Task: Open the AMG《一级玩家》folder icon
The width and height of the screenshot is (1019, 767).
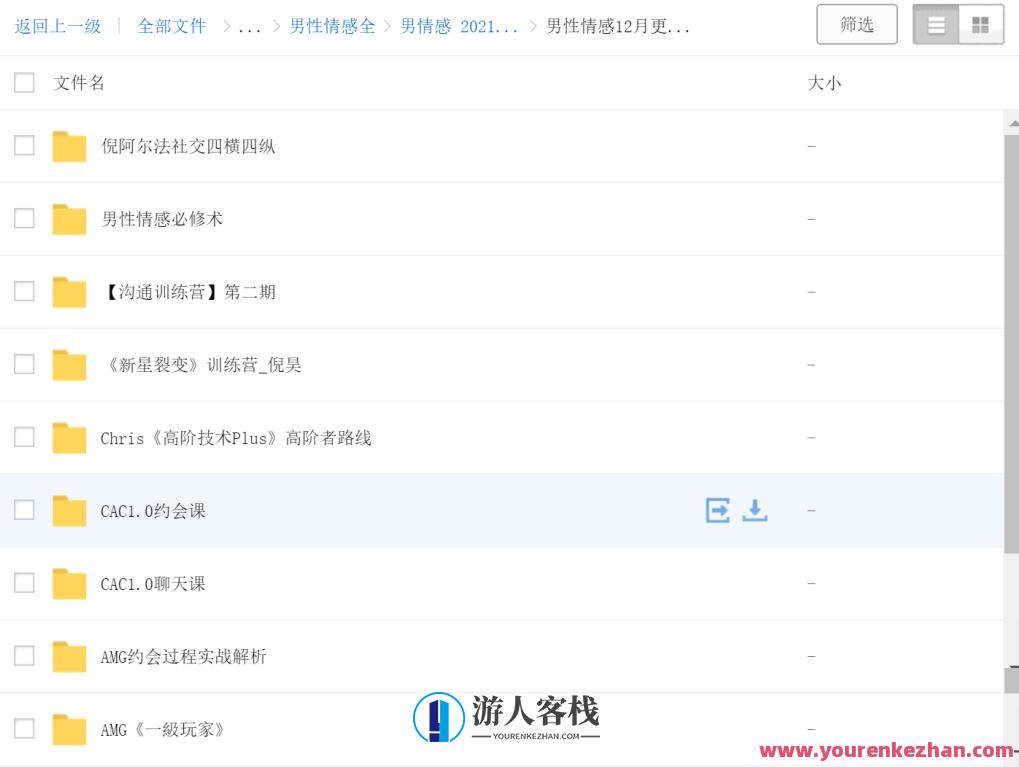Action: (68, 729)
